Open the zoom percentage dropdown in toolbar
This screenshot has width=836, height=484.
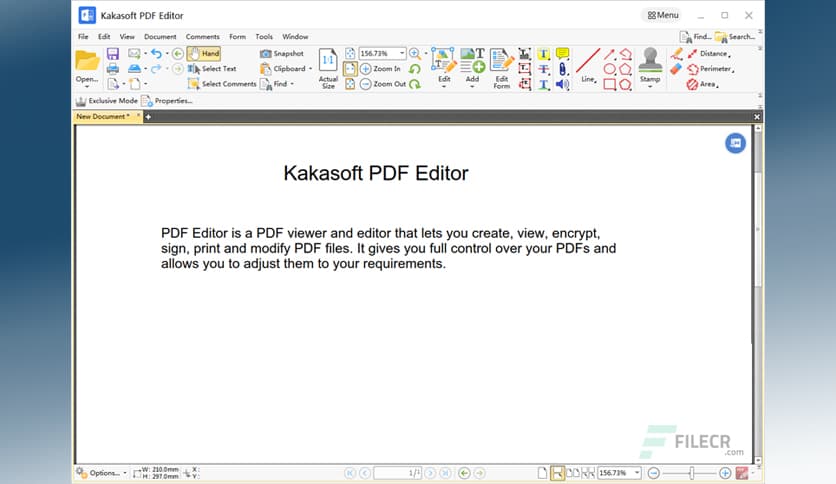click(402, 53)
